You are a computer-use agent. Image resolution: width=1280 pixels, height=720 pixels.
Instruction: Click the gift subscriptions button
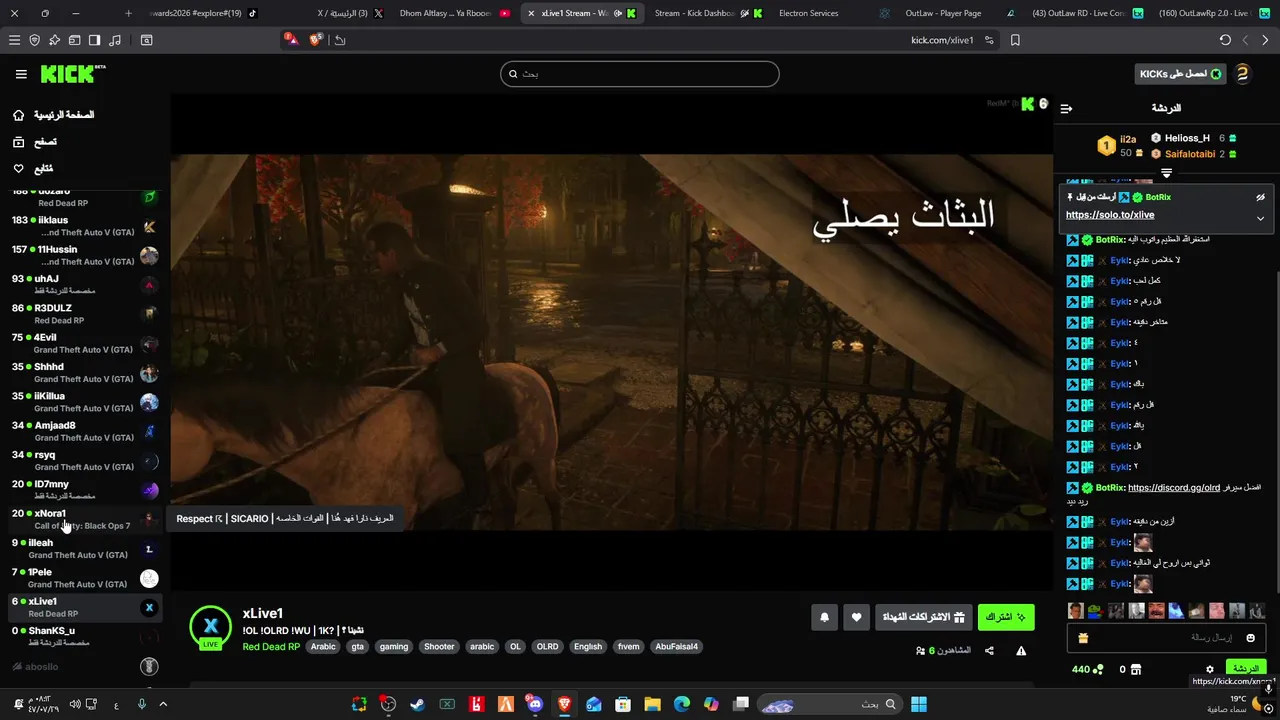coord(923,617)
